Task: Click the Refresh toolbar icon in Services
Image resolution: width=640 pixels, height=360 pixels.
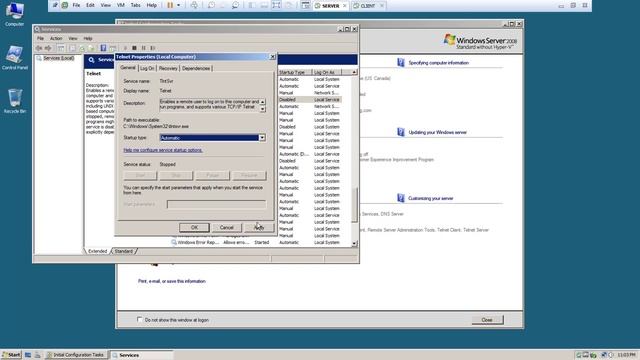Action: [x=82, y=48]
